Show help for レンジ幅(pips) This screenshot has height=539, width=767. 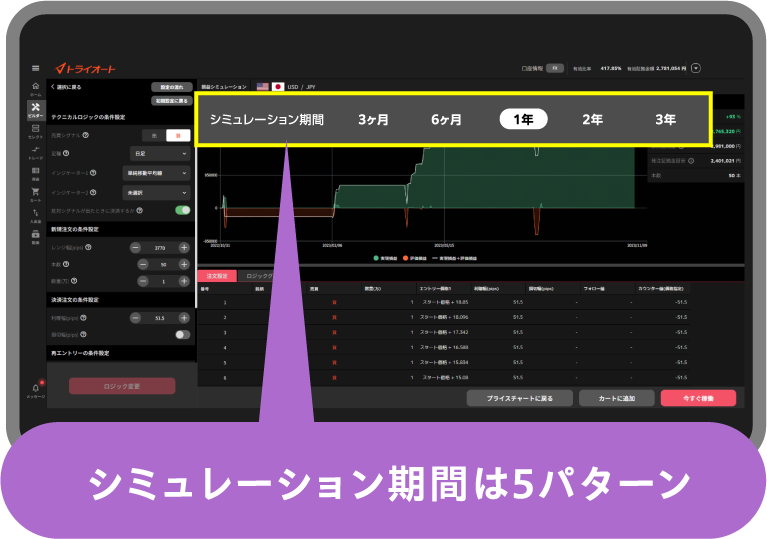[x=89, y=247]
